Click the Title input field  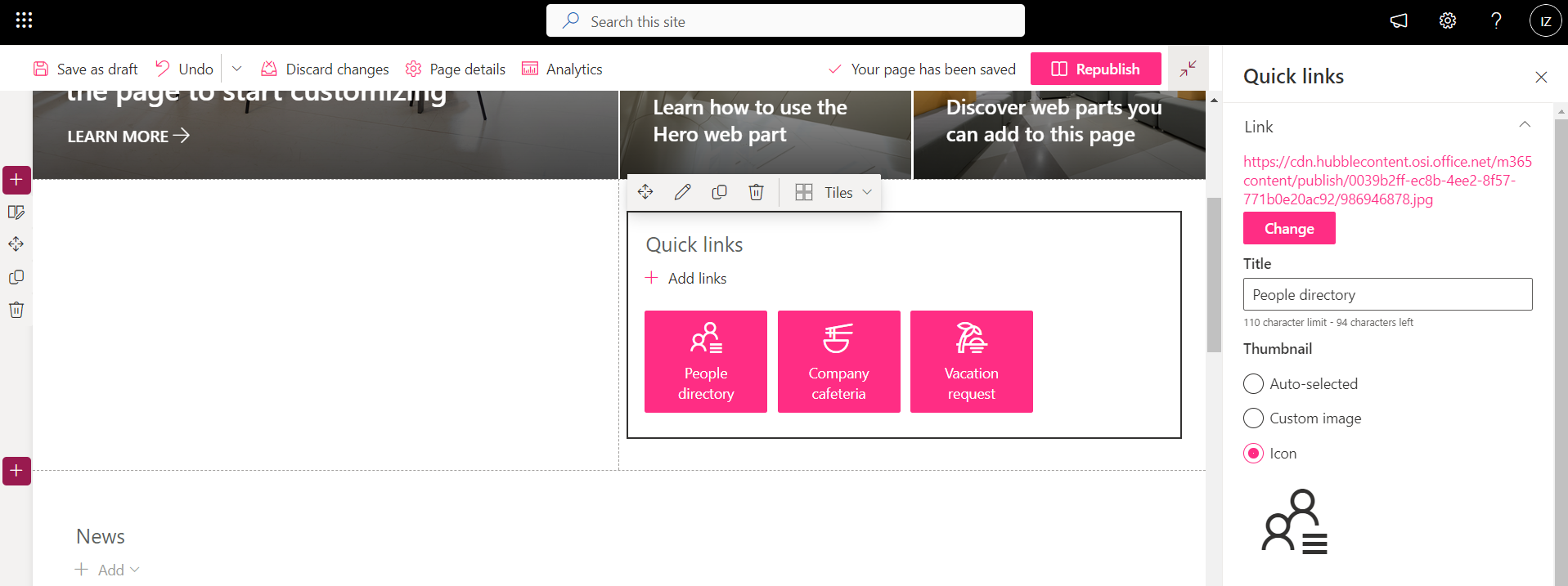[x=1386, y=295]
